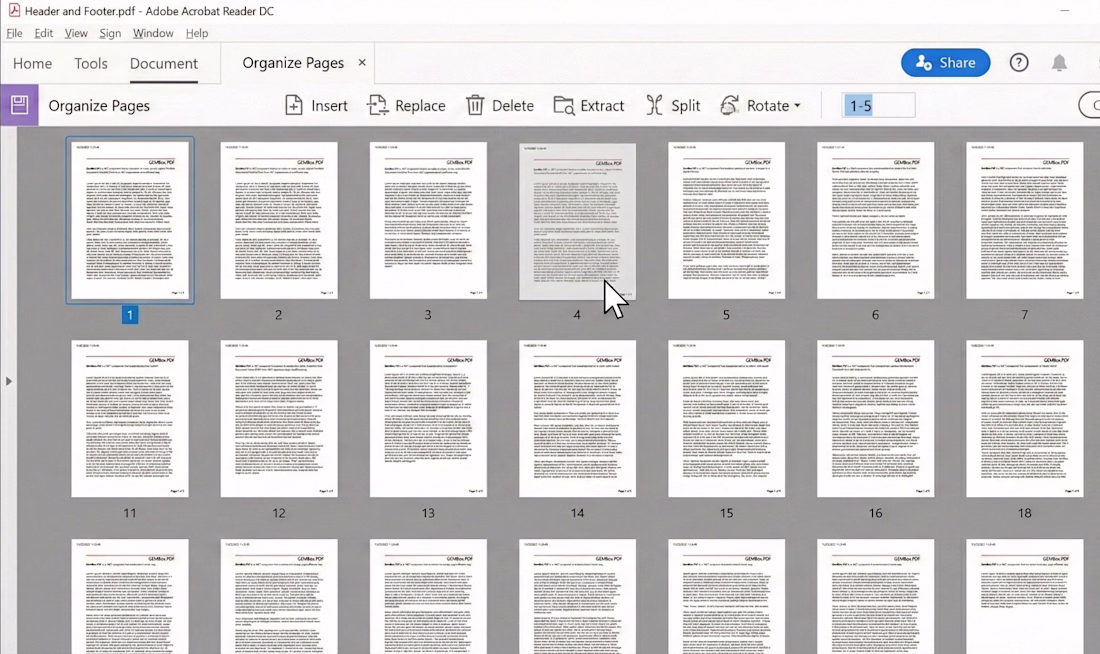Image resolution: width=1100 pixels, height=654 pixels.
Task: Click the blue Share button
Action: [x=945, y=62]
